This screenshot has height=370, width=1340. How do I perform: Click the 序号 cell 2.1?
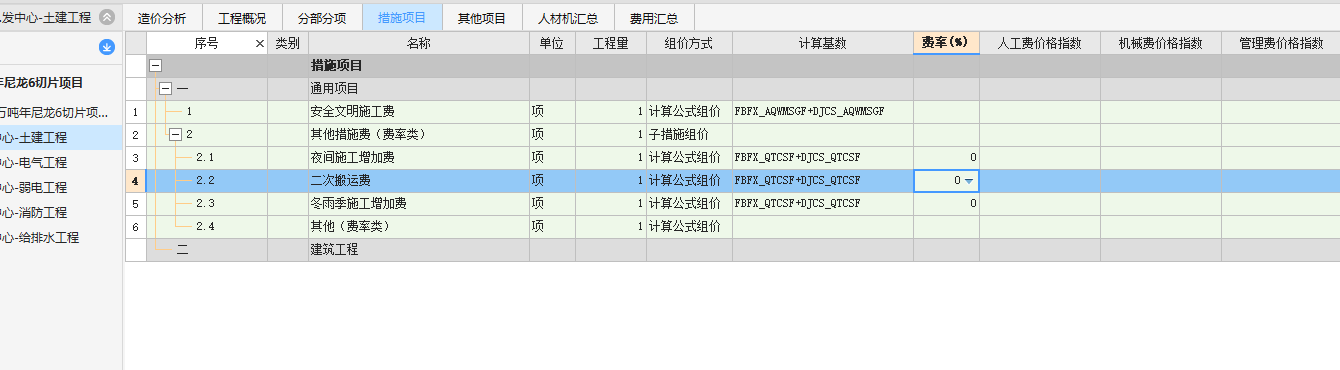click(207, 158)
